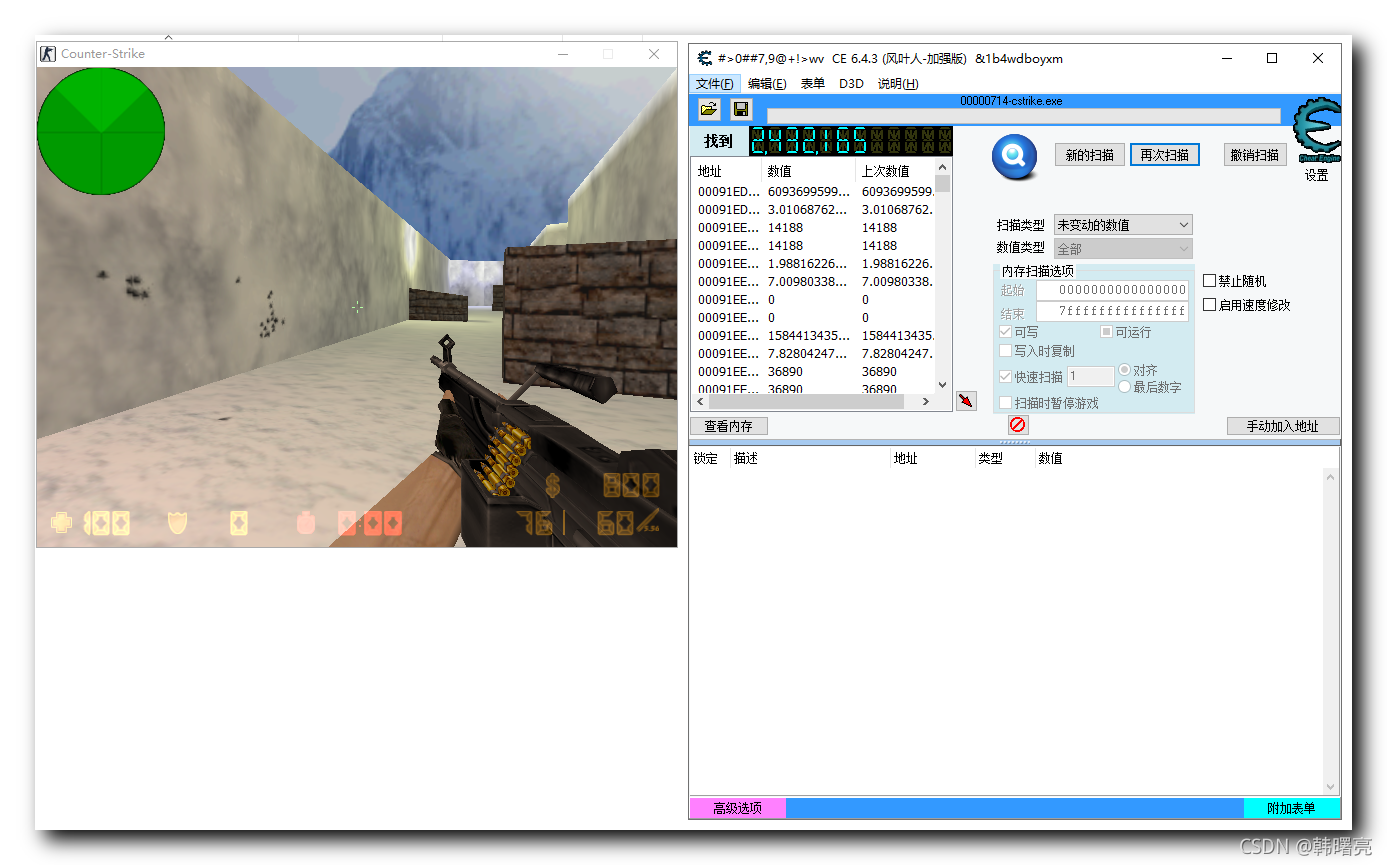Viewport: 1387px width, 865px height.
Task: Open D3D menu
Action: 851,84
